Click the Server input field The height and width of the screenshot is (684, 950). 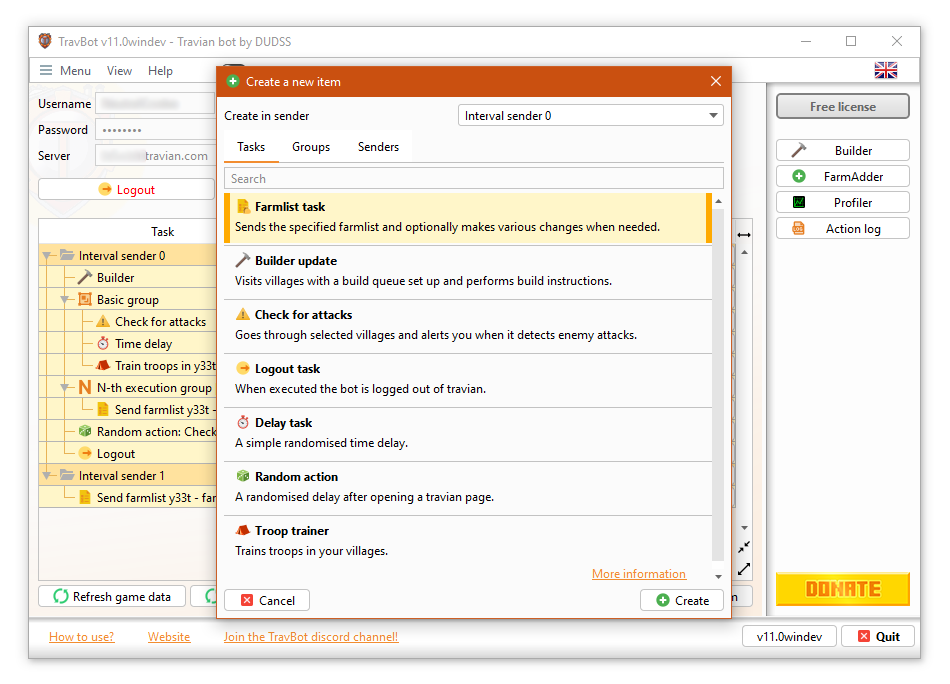pyautogui.click(x=155, y=156)
